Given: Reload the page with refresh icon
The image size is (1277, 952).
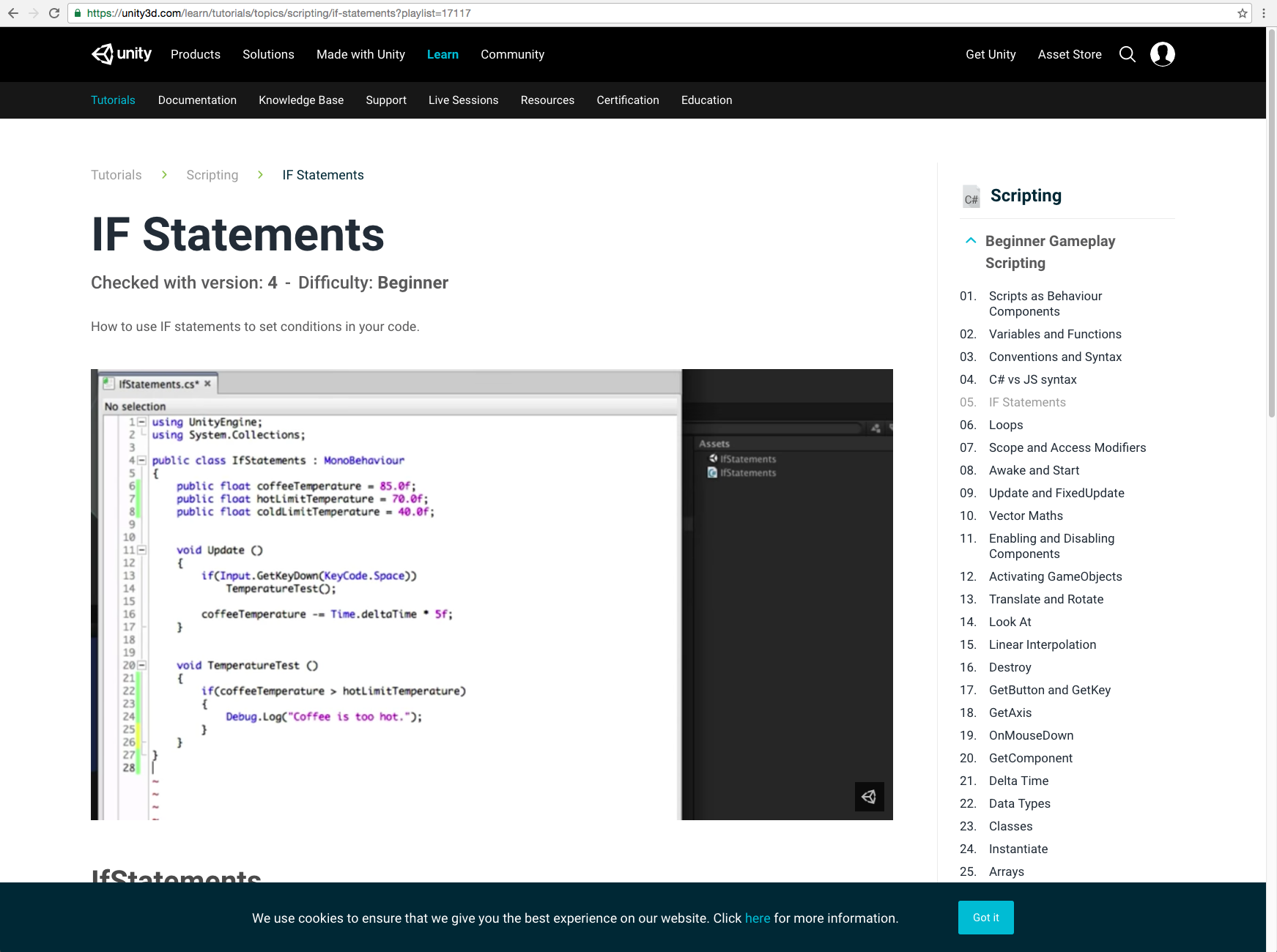Looking at the screenshot, I should tap(54, 13).
